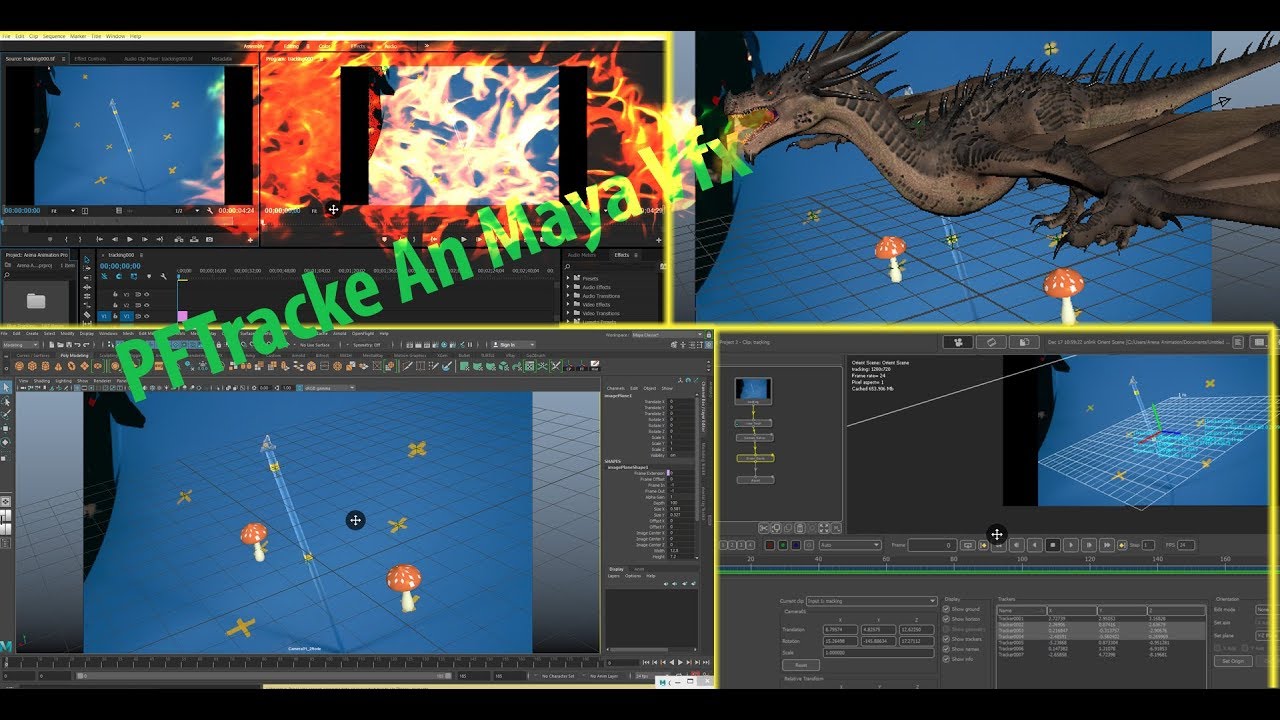1280x720 pixels.
Task: Click Export Frame camera icon in Source monitor
Action: (209, 239)
